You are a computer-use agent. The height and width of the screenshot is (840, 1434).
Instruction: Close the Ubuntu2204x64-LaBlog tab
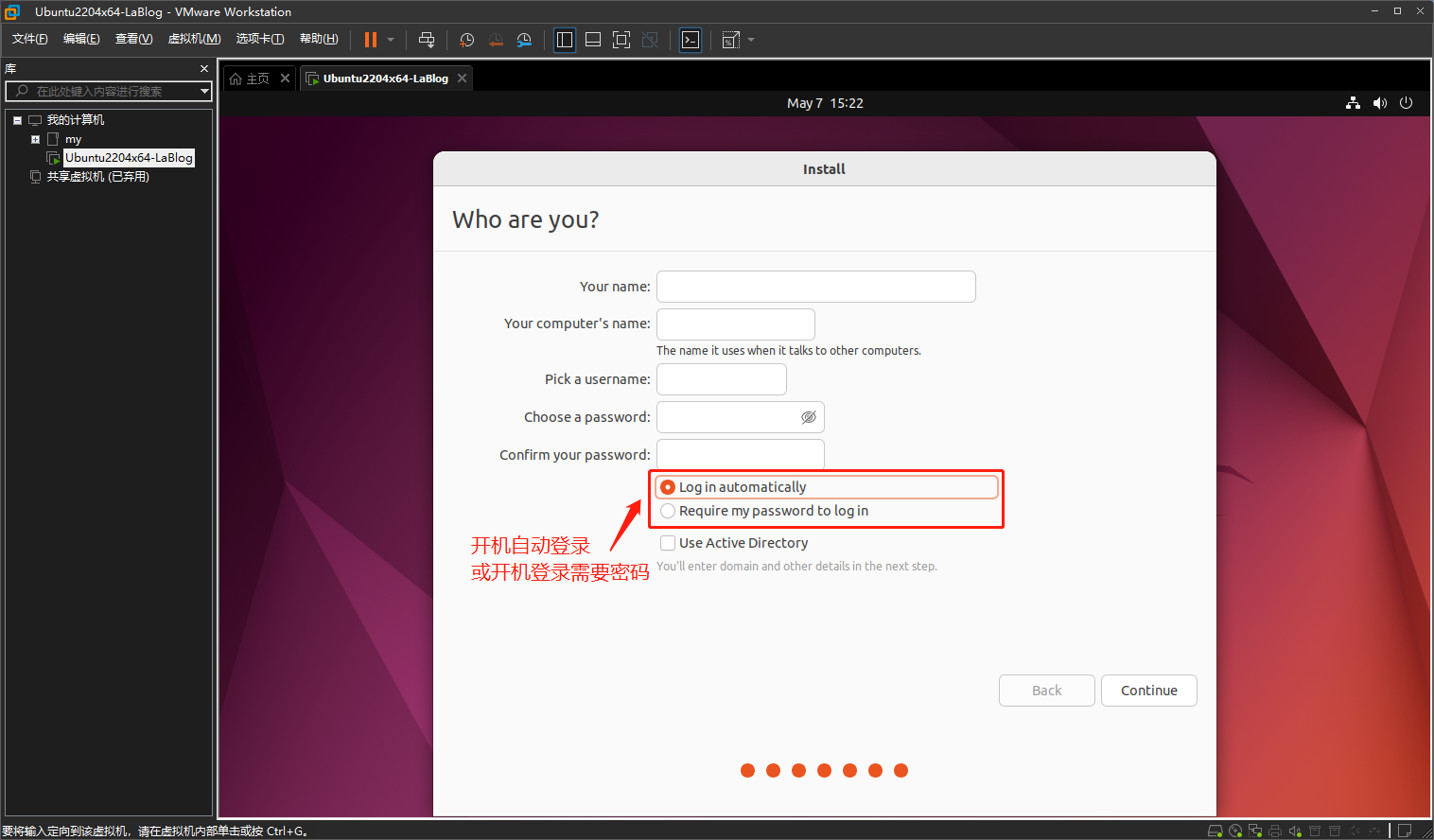[x=462, y=79]
